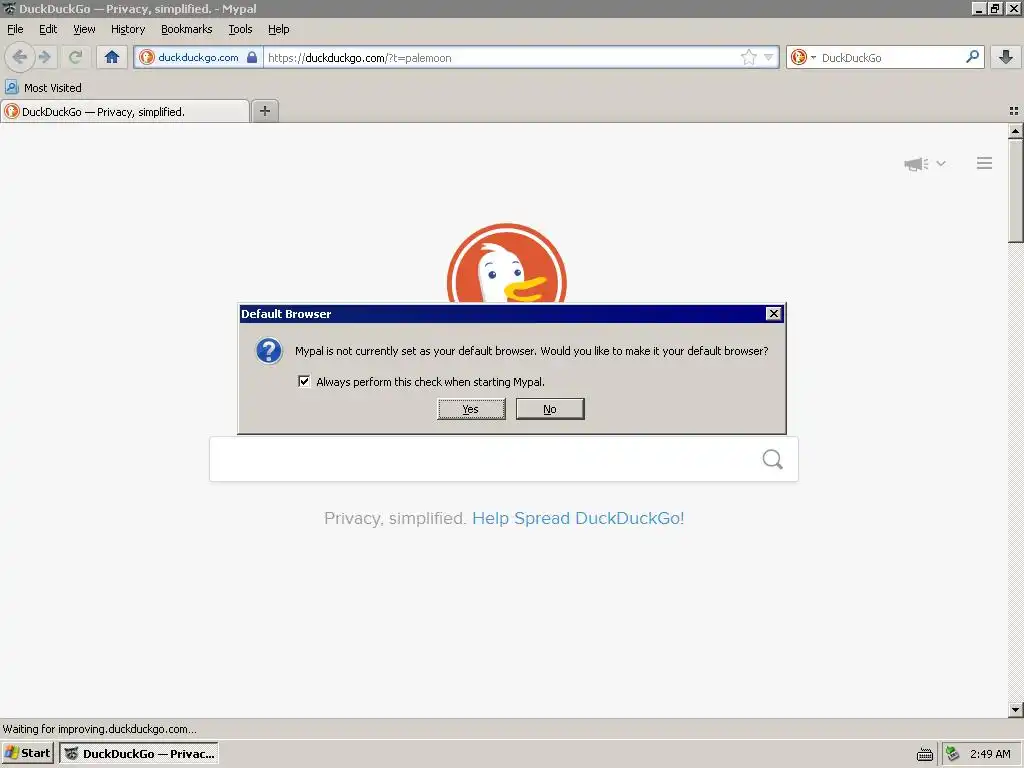1024x768 pixels.
Task: Click the vertical scrollbar down arrow
Action: pyautogui.click(x=1015, y=709)
